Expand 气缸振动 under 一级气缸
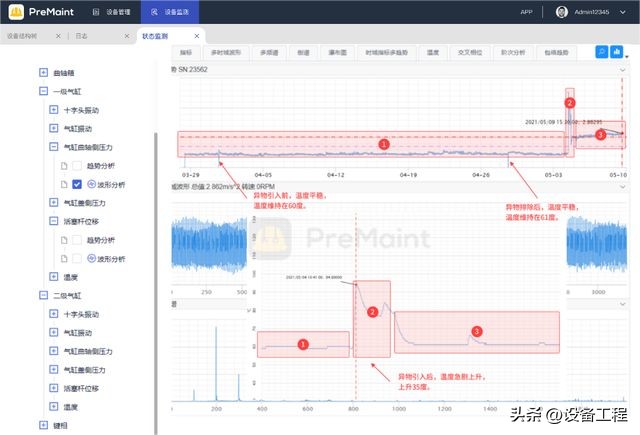 click(53, 128)
